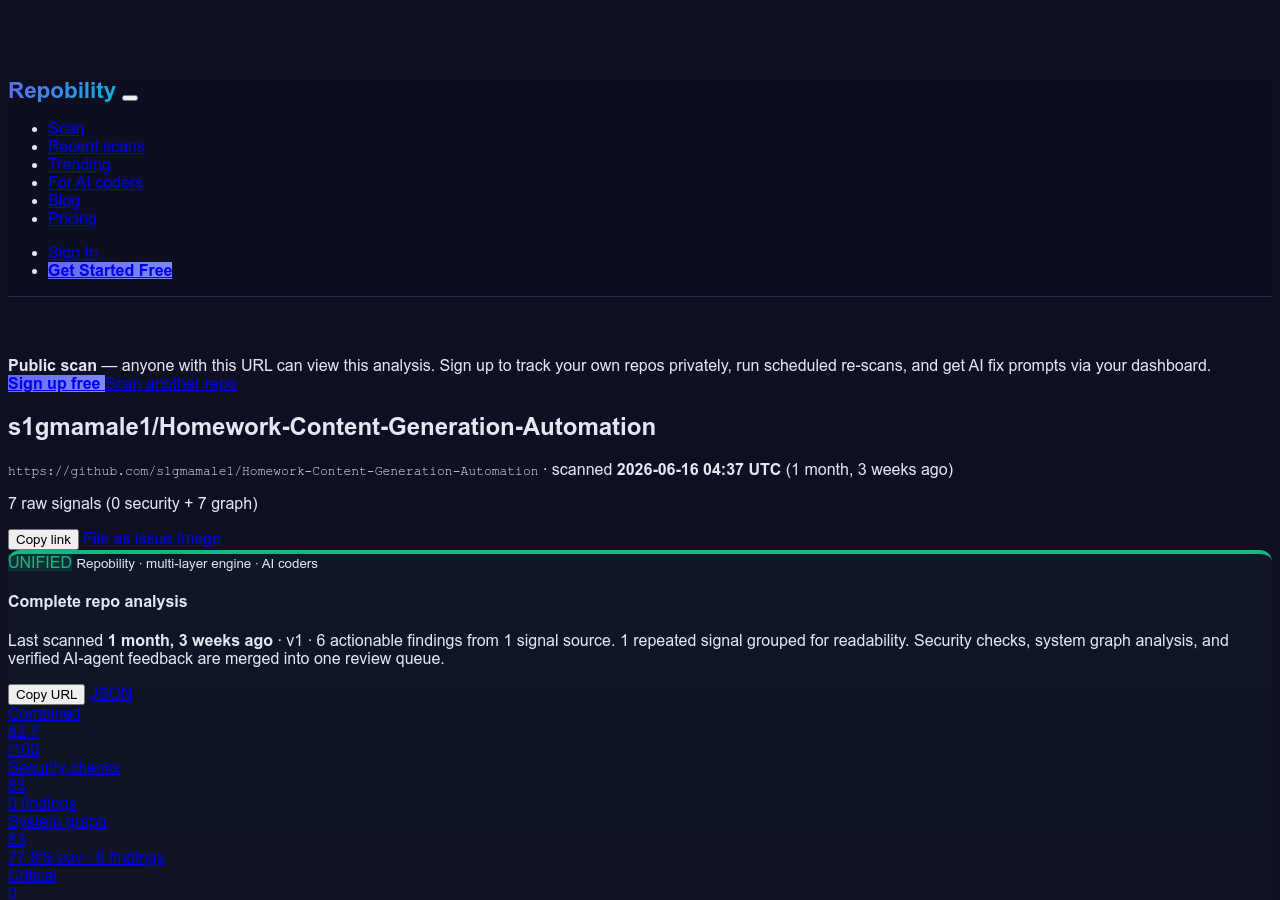The image size is (1280, 900).
Task: Go to Recent scans
Action: (96, 146)
